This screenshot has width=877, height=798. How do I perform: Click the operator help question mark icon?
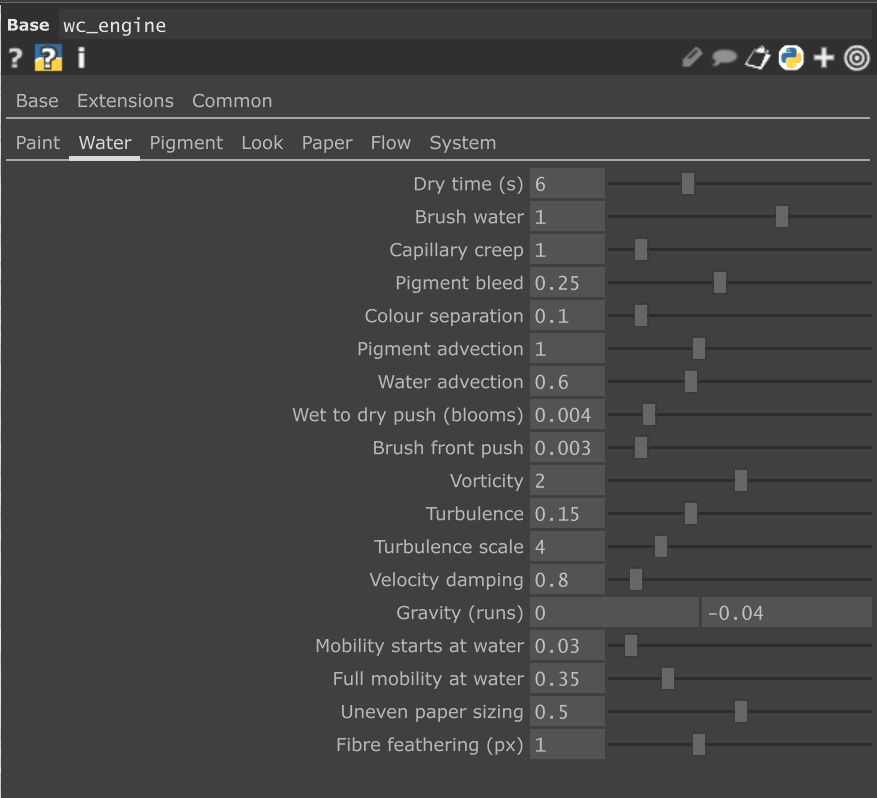[15, 58]
